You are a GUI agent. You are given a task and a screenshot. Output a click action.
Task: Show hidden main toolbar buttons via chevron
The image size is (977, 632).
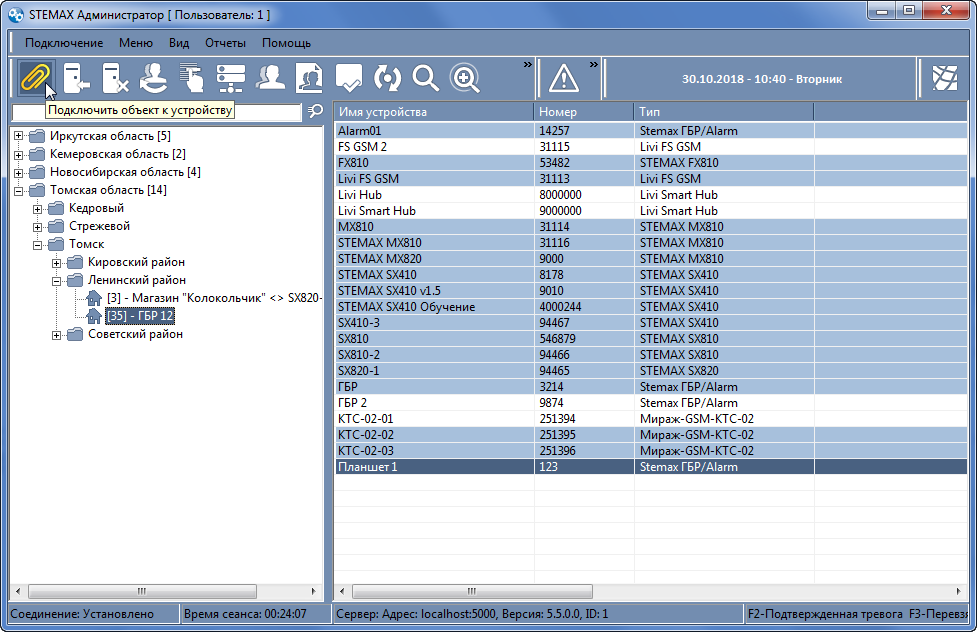tap(528, 64)
